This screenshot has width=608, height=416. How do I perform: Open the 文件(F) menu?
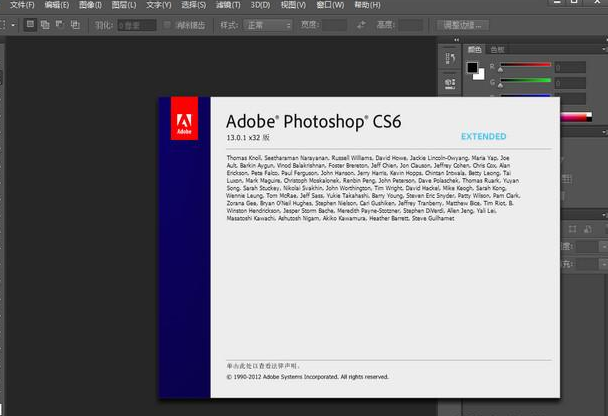[x=22, y=5]
